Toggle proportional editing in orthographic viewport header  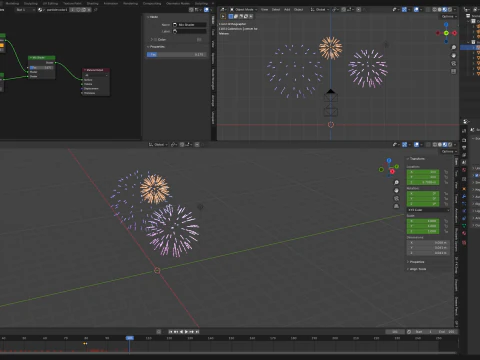click(359, 10)
